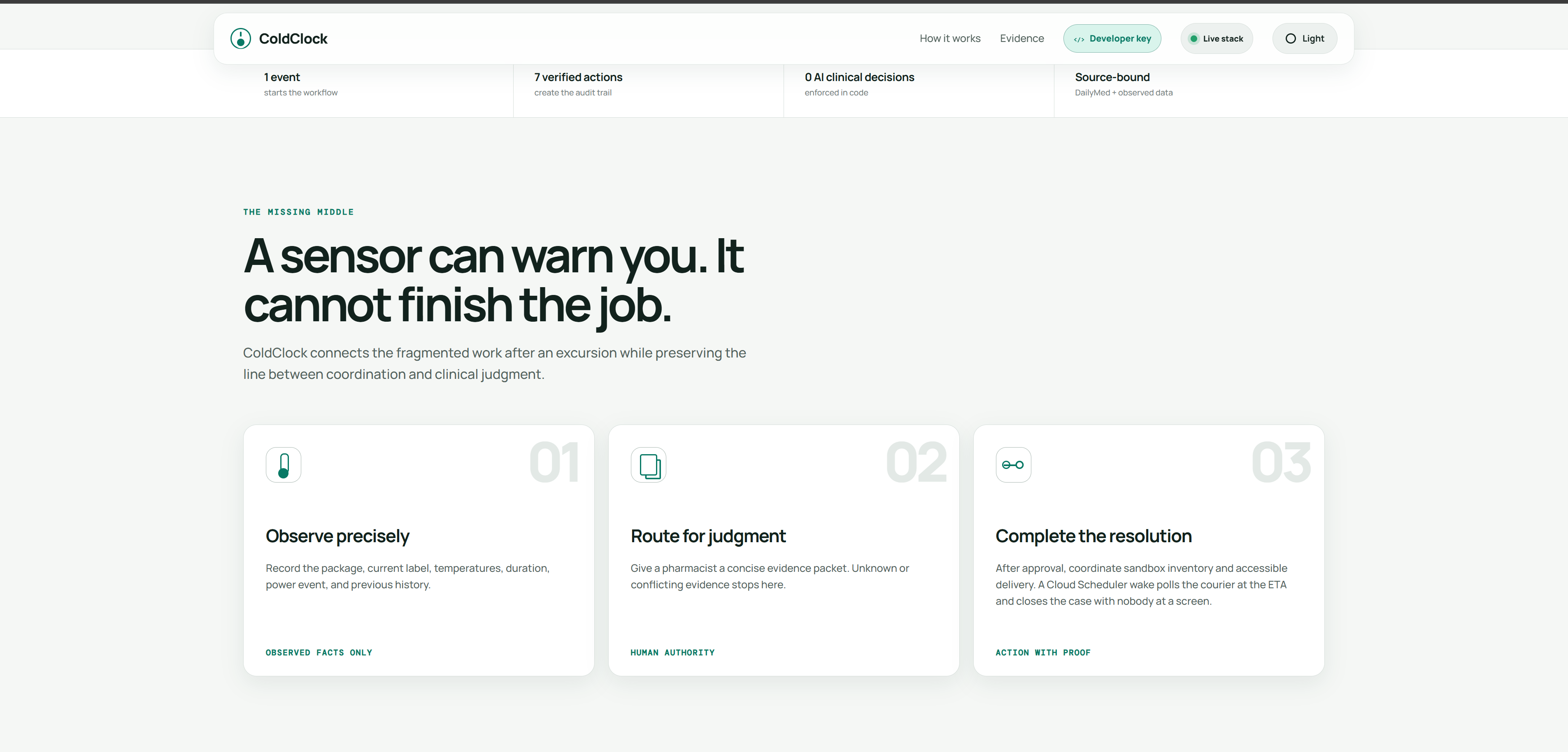Click the ColdClock brand name
This screenshot has height=752, width=1568.
pyautogui.click(x=293, y=38)
